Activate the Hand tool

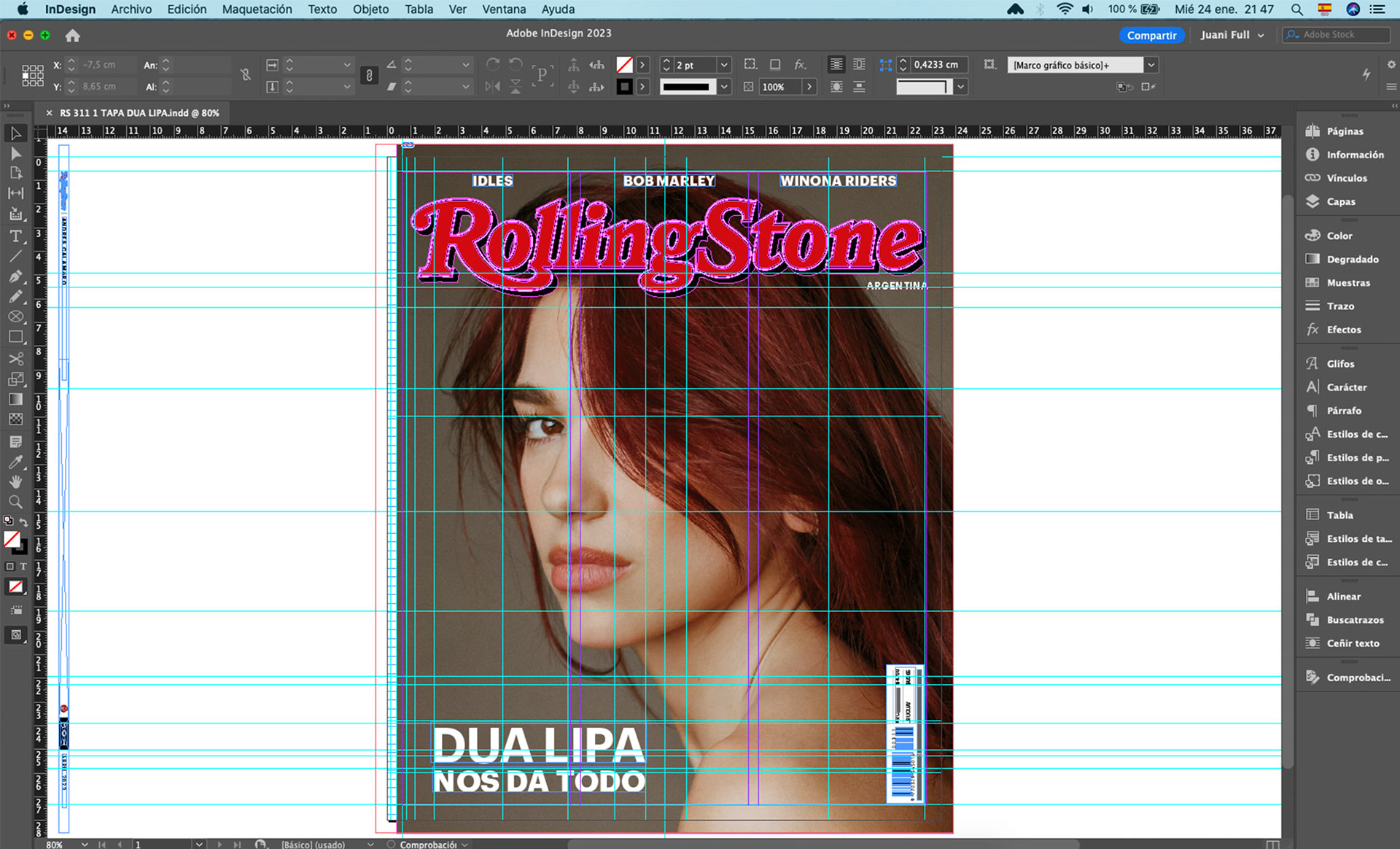[x=15, y=481]
